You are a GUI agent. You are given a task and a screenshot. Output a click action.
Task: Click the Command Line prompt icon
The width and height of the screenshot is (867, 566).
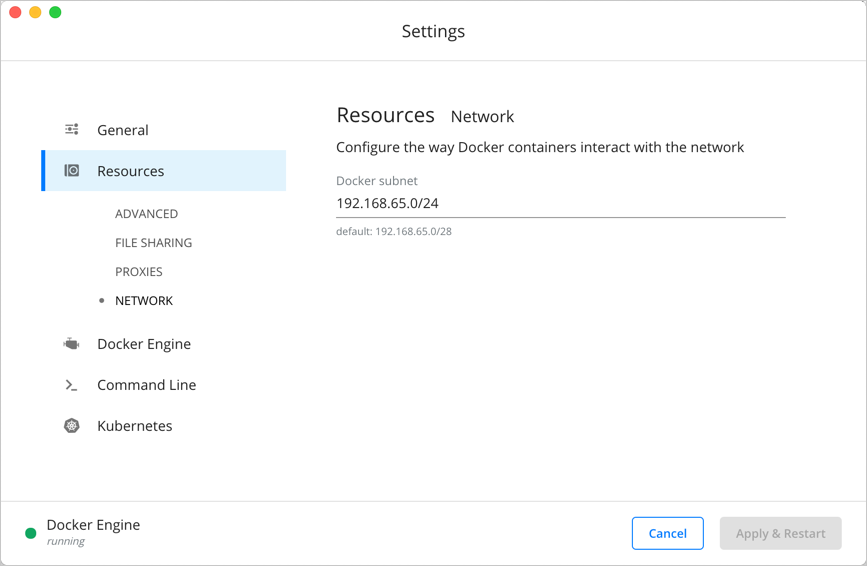tap(72, 385)
